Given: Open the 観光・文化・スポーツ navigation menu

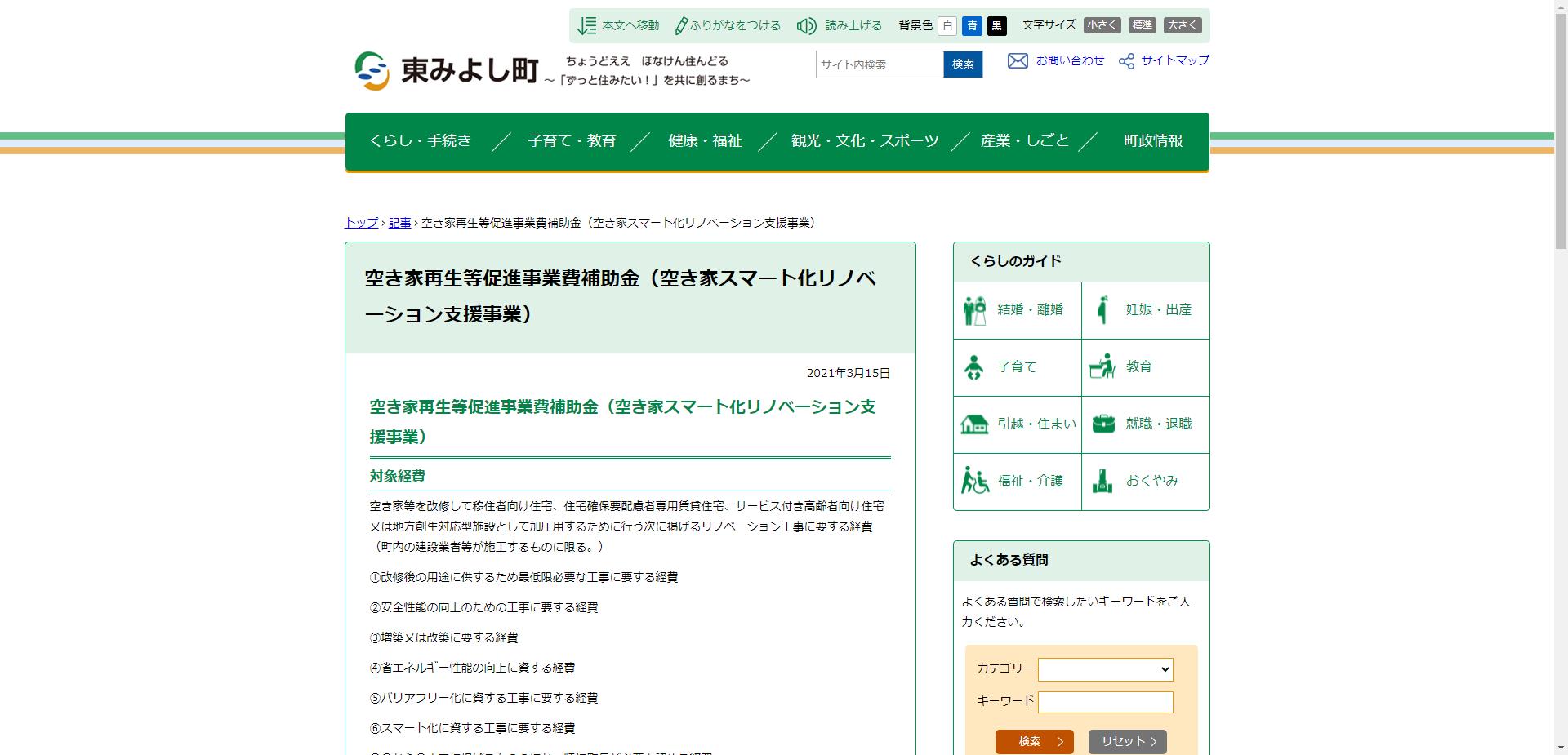Looking at the screenshot, I should [866, 140].
